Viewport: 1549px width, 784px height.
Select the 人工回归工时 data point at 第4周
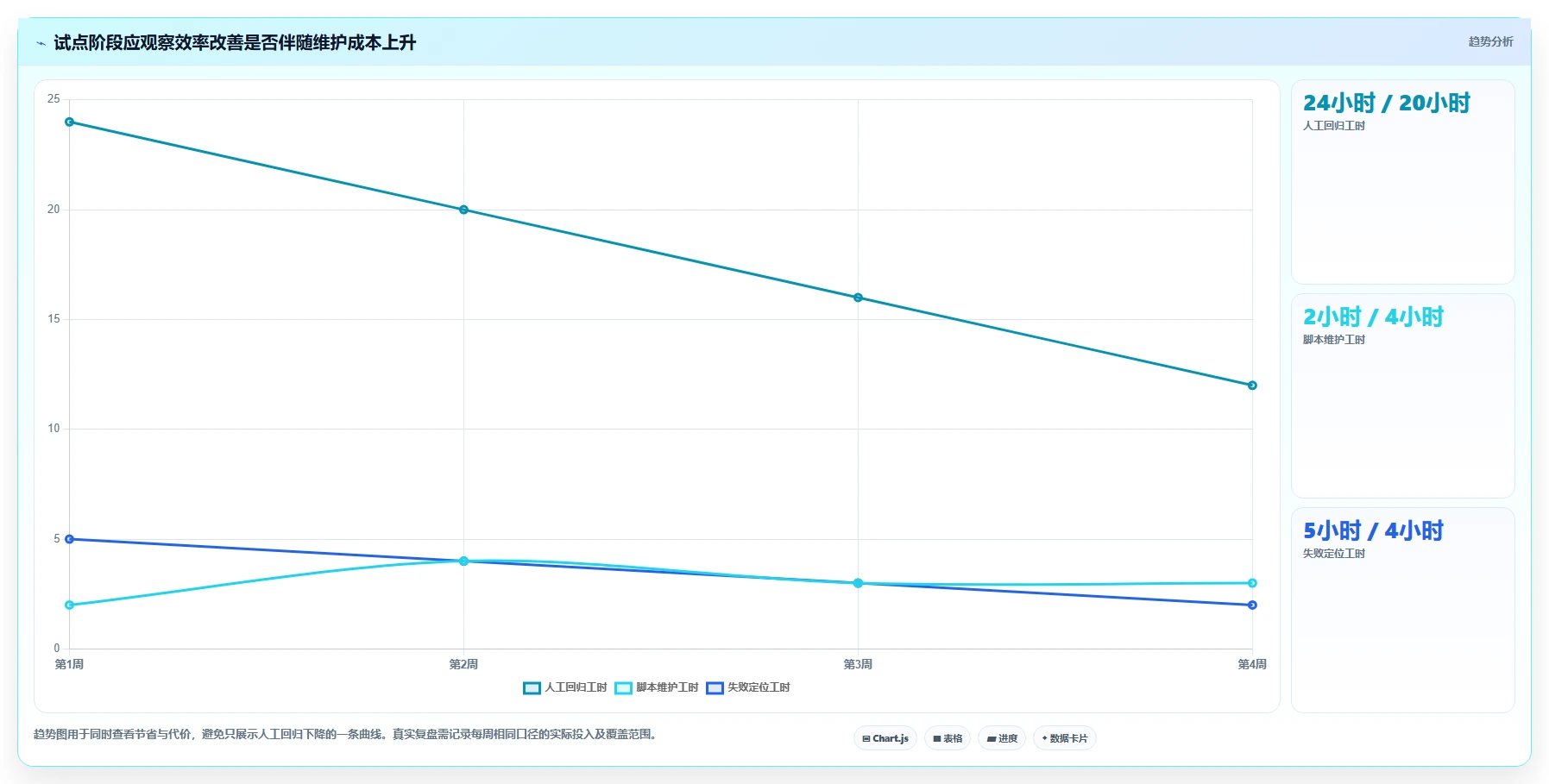1252,386
